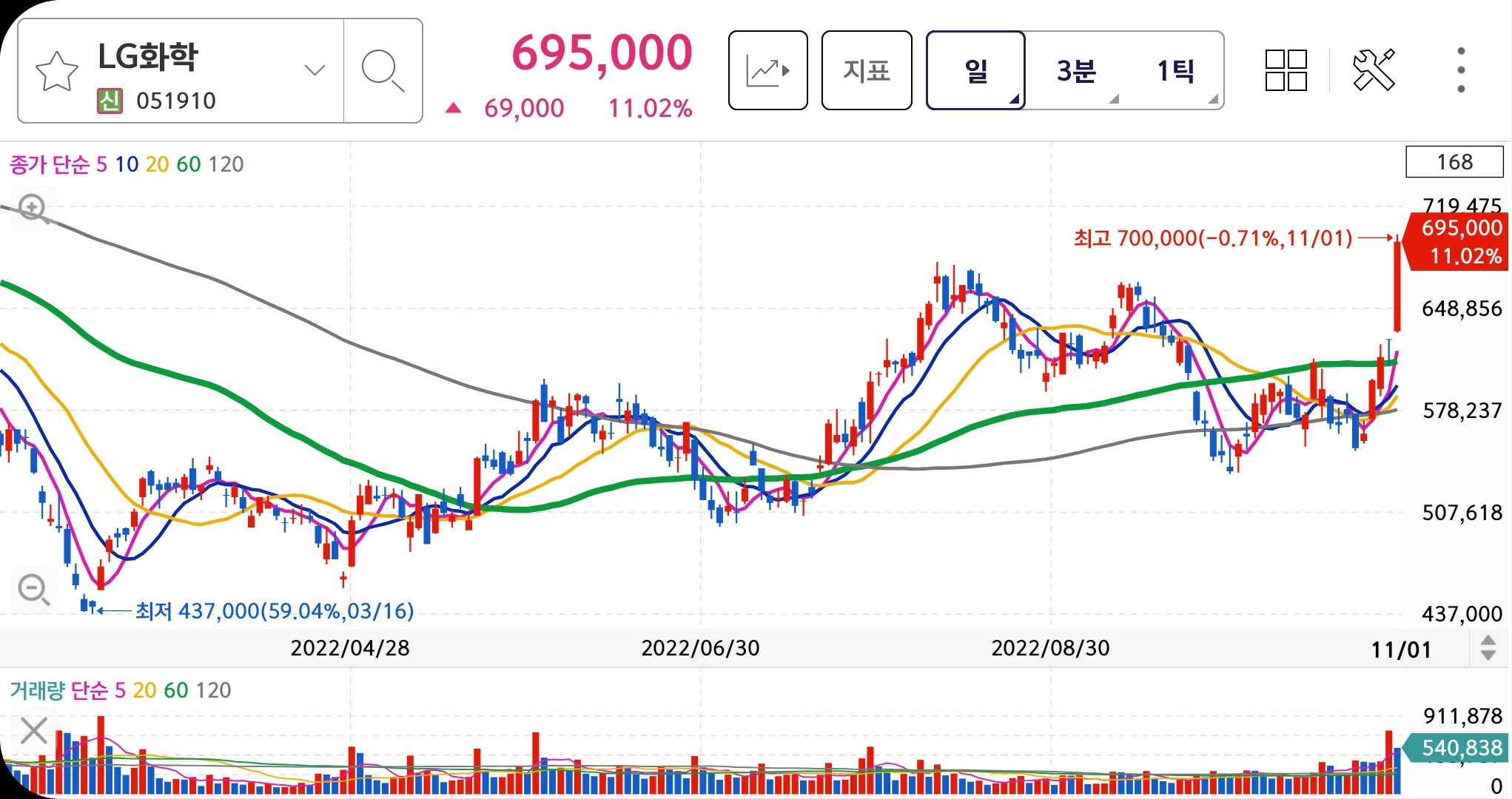Click the 168 candle count box
This screenshot has height=799, width=1512.
(x=1454, y=162)
